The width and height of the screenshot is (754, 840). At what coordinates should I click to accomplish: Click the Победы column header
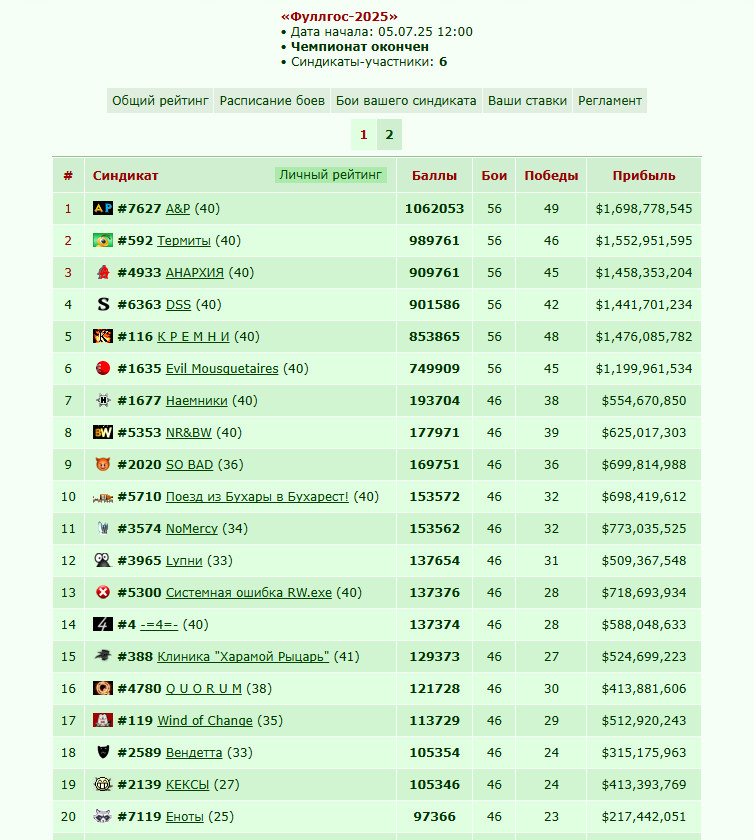pyautogui.click(x=551, y=176)
